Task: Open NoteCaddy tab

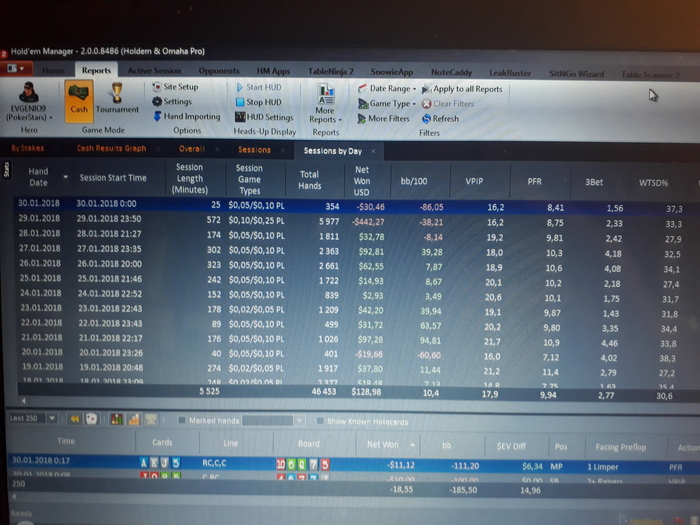Action: click(451, 72)
